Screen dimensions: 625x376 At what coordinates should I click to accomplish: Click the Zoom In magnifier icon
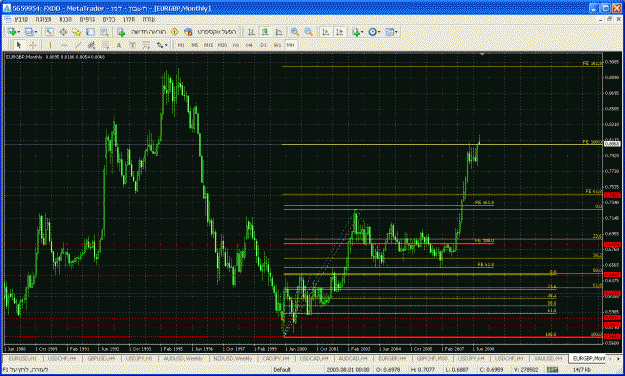pyautogui.click(x=295, y=32)
